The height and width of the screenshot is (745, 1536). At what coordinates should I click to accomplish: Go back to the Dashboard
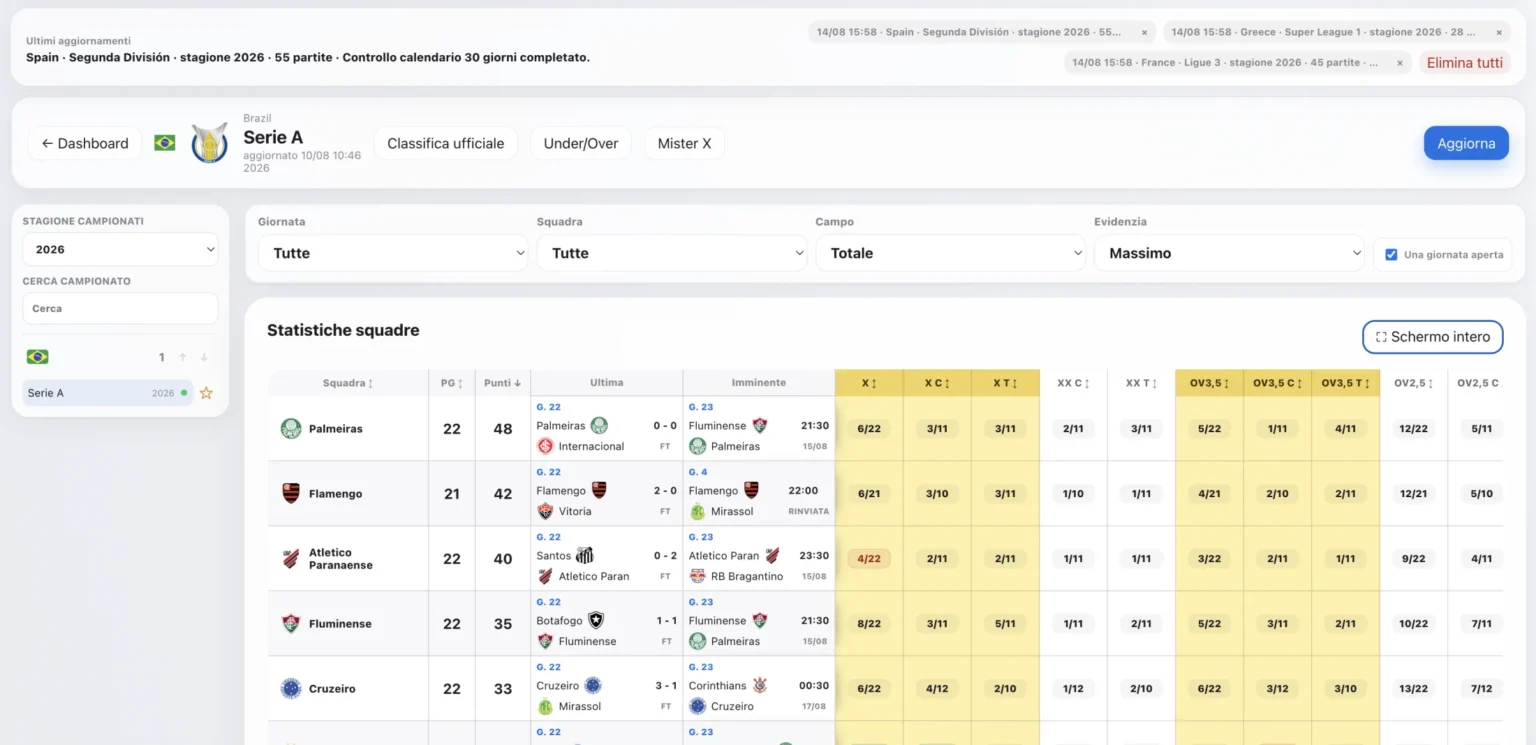point(85,143)
